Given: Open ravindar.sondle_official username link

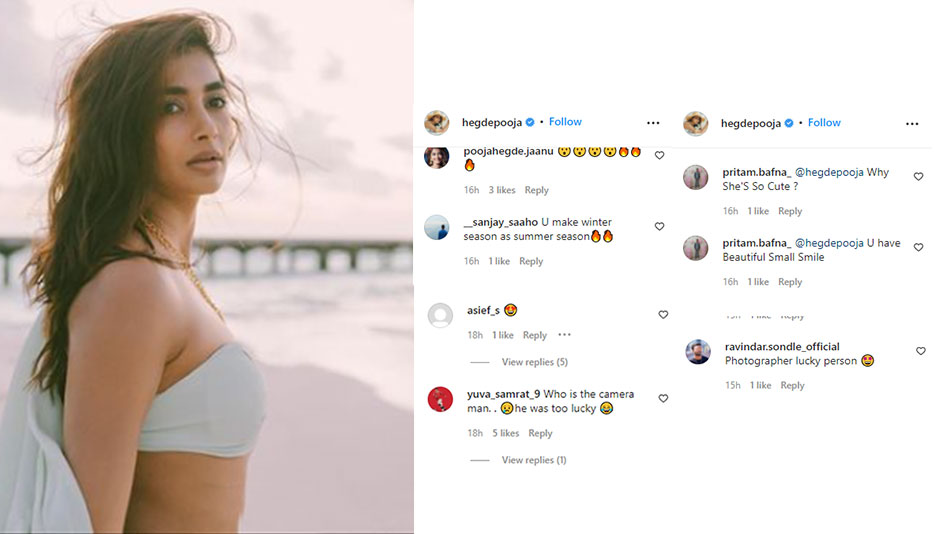Looking at the screenshot, I should [782, 347].
